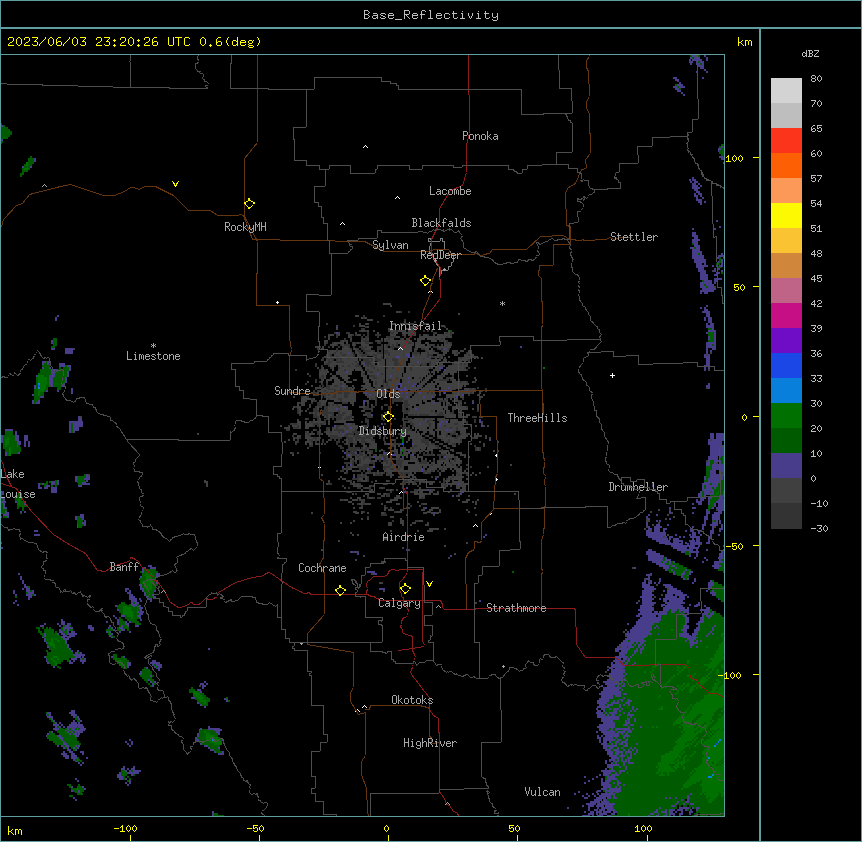Click the white asterisk above Limestone
Screen dimensions: 862x842
click(x=153, y=346)
